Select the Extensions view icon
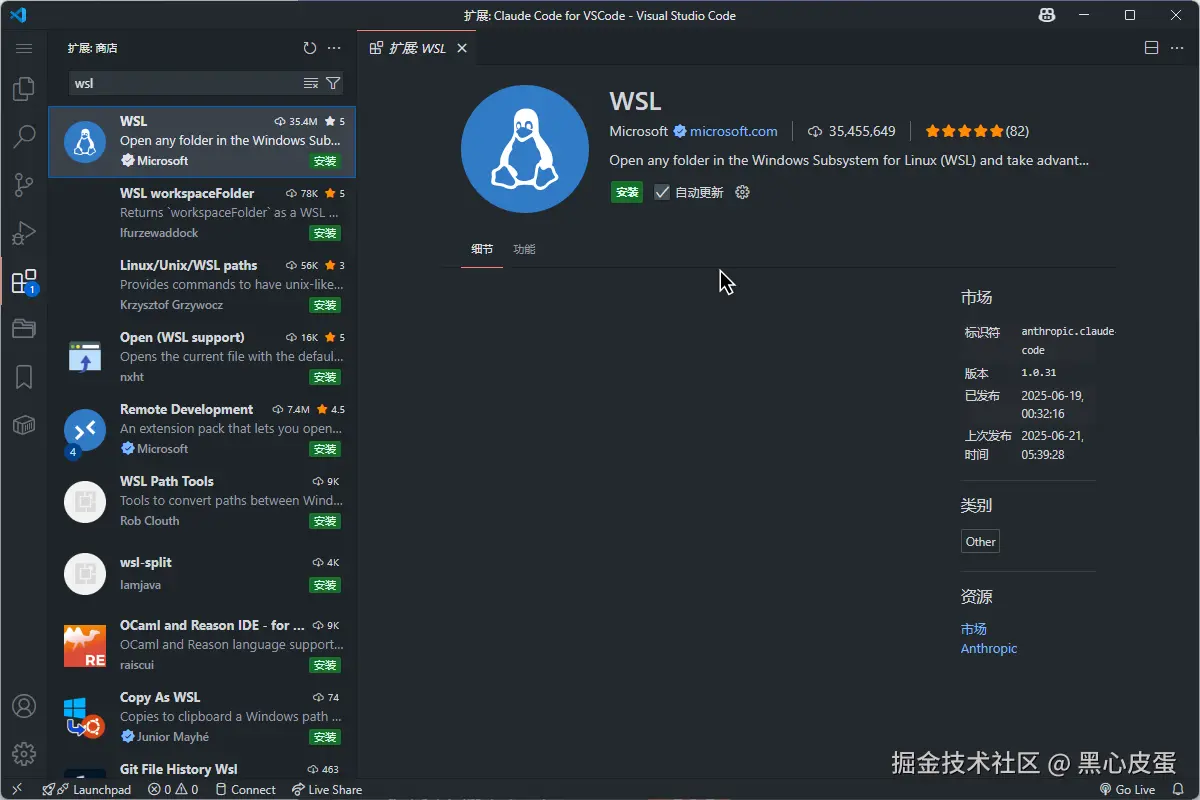The width and height of the screenshot is (1200, 800). 24,281
